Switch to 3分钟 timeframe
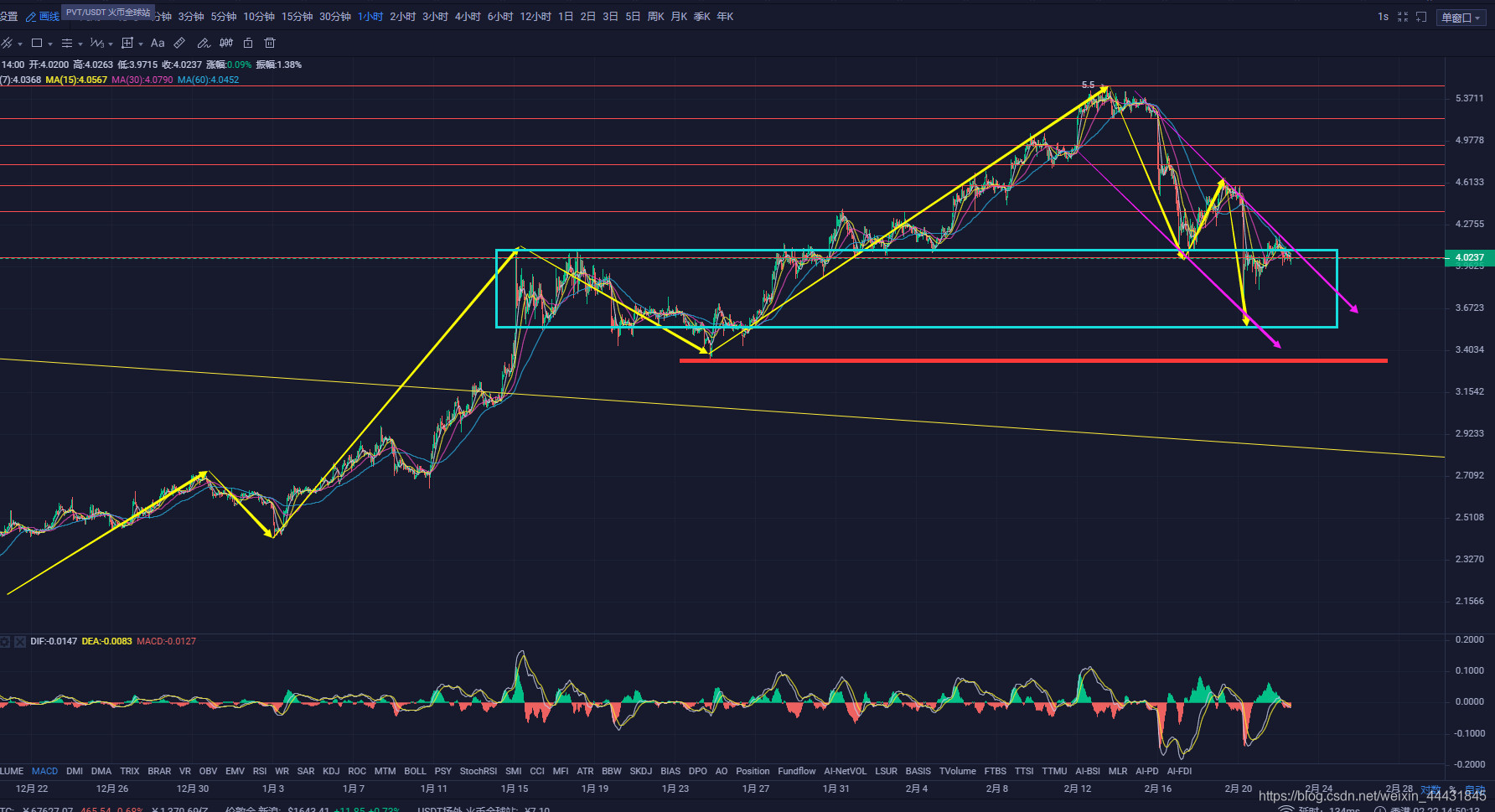The image size is (1495, 812). (x=191, y=17)
